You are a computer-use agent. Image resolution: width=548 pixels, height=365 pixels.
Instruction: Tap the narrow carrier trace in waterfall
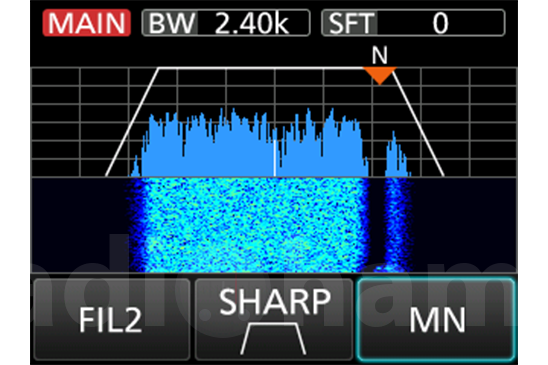point(397,225)
